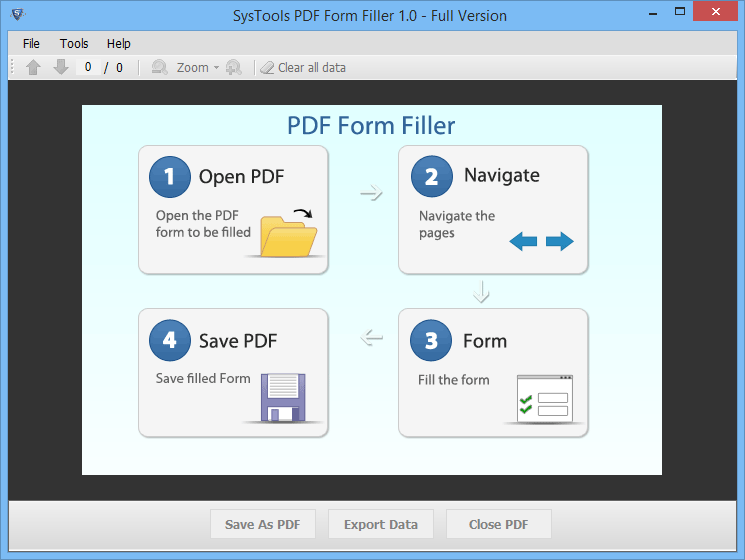This screenshot has height=560, width=745.
Task: Click the 'Navigate' heading
Action: click(502, 175)
